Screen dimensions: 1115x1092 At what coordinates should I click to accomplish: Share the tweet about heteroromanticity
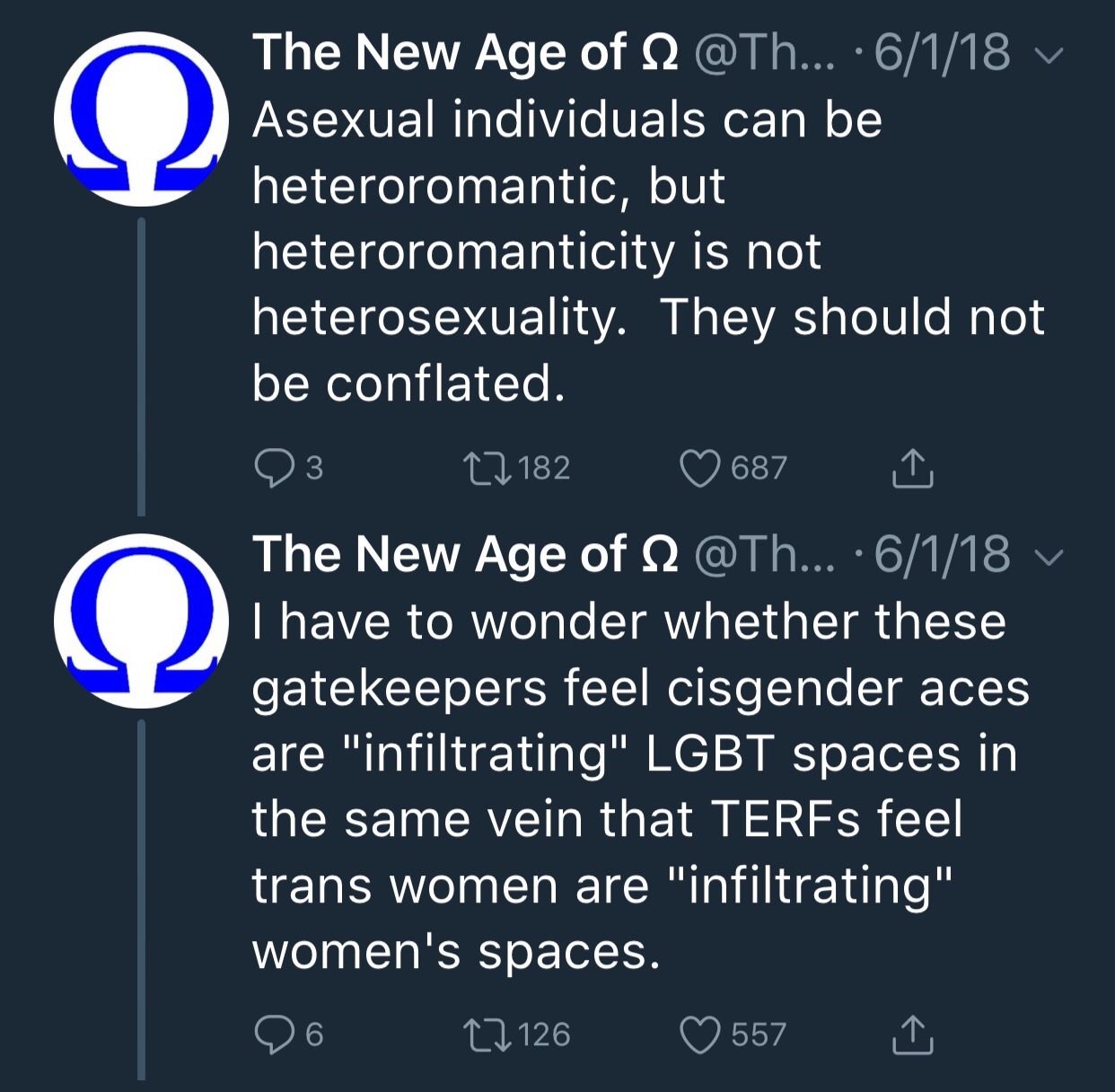tap(912, 467)
